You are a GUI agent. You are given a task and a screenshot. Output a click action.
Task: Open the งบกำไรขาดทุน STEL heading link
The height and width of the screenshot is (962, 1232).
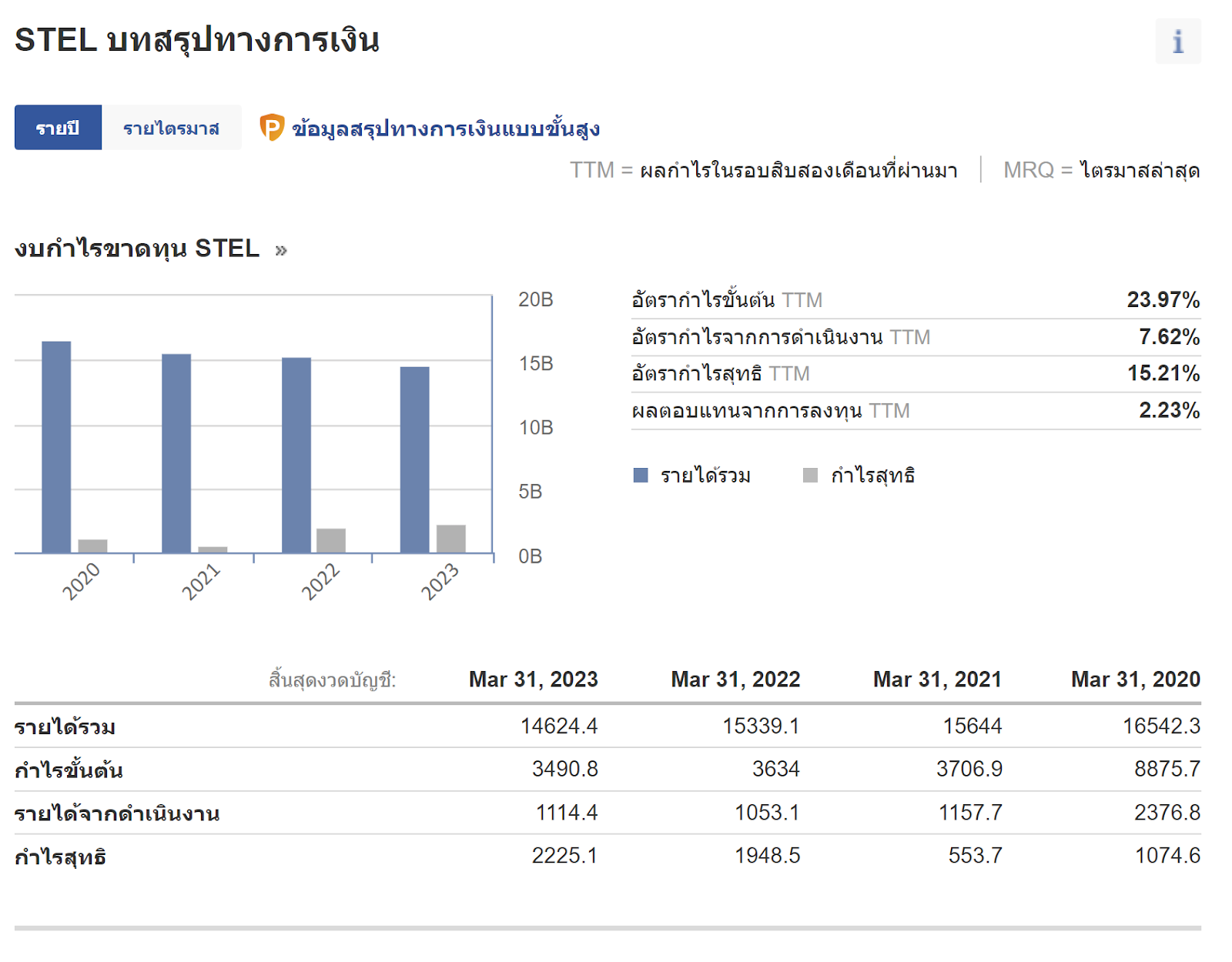coord(137,249)
